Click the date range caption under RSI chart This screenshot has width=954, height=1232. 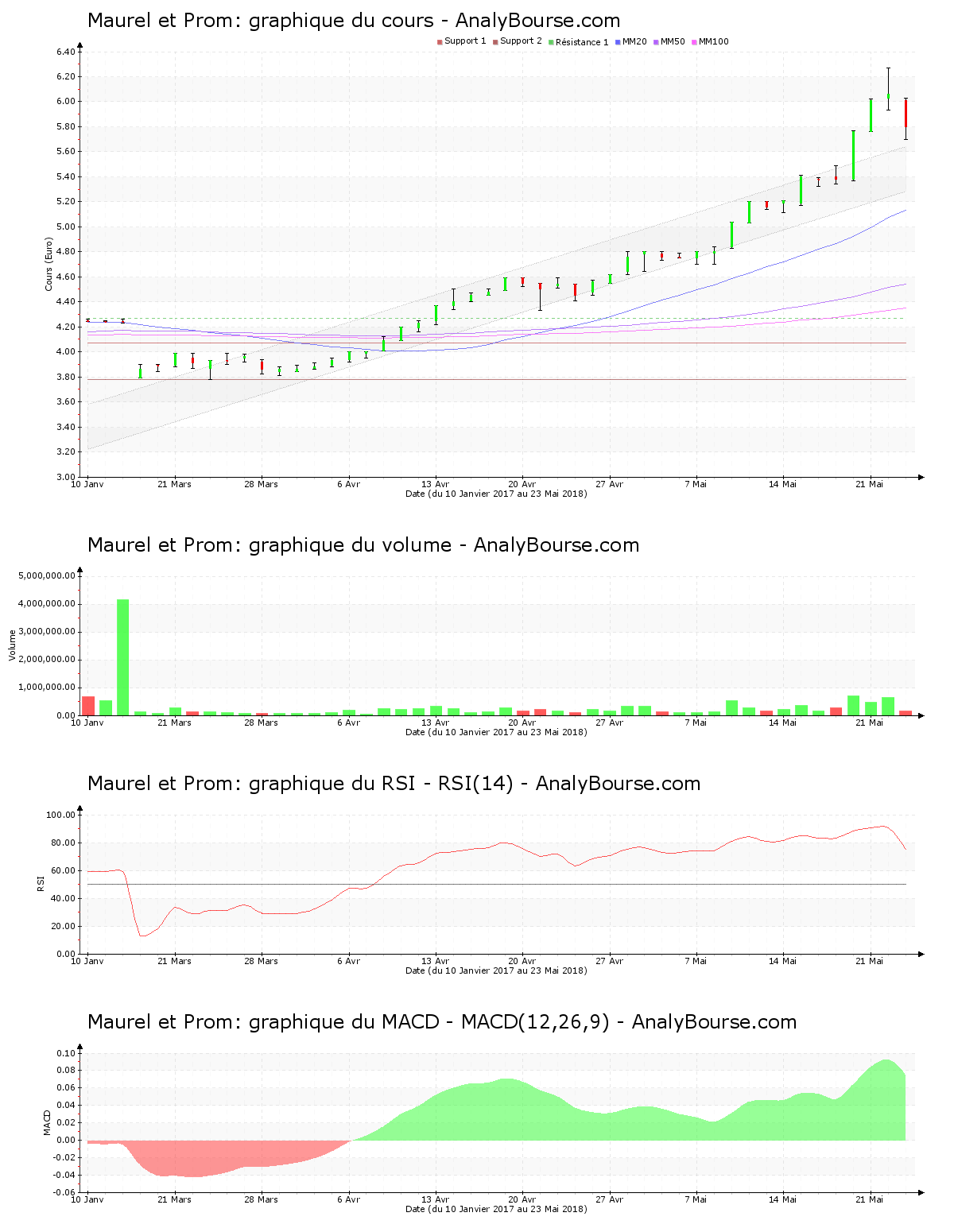point(496,970)
